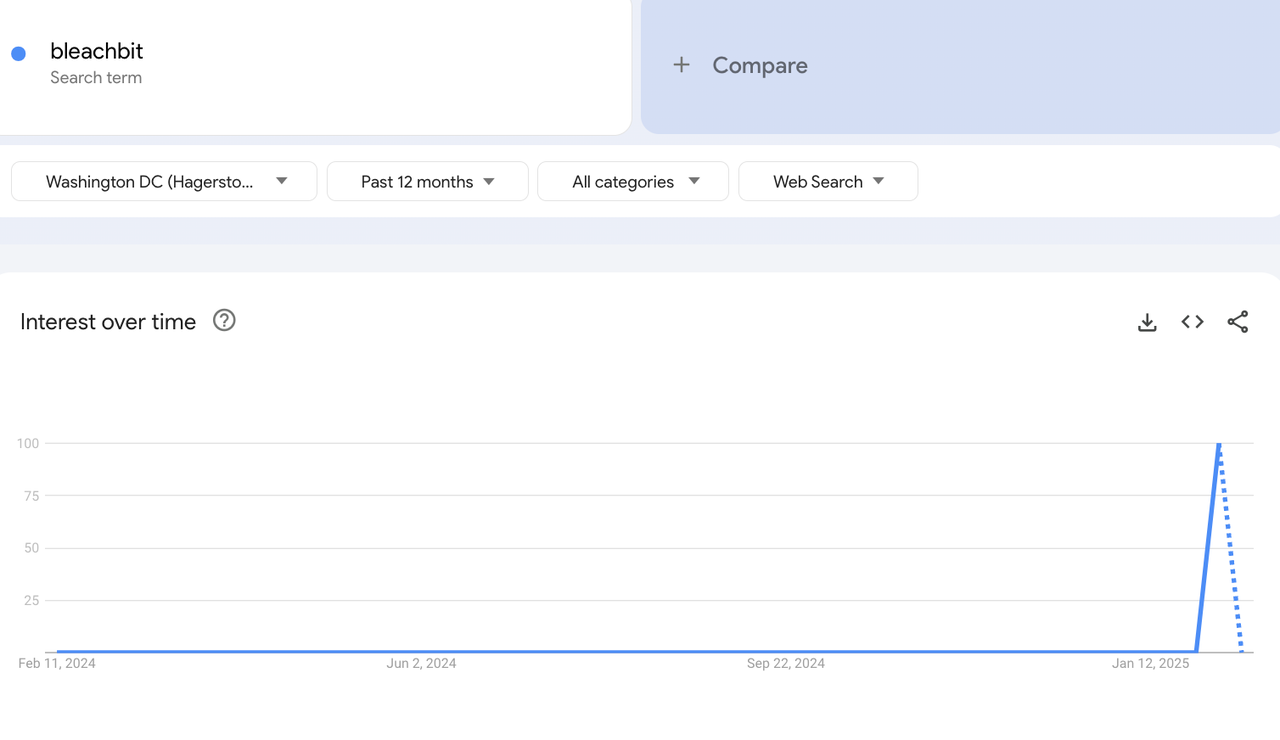
Task: Click the Jan 12, 2025 axis label
Action: (x=1151, y=663)
